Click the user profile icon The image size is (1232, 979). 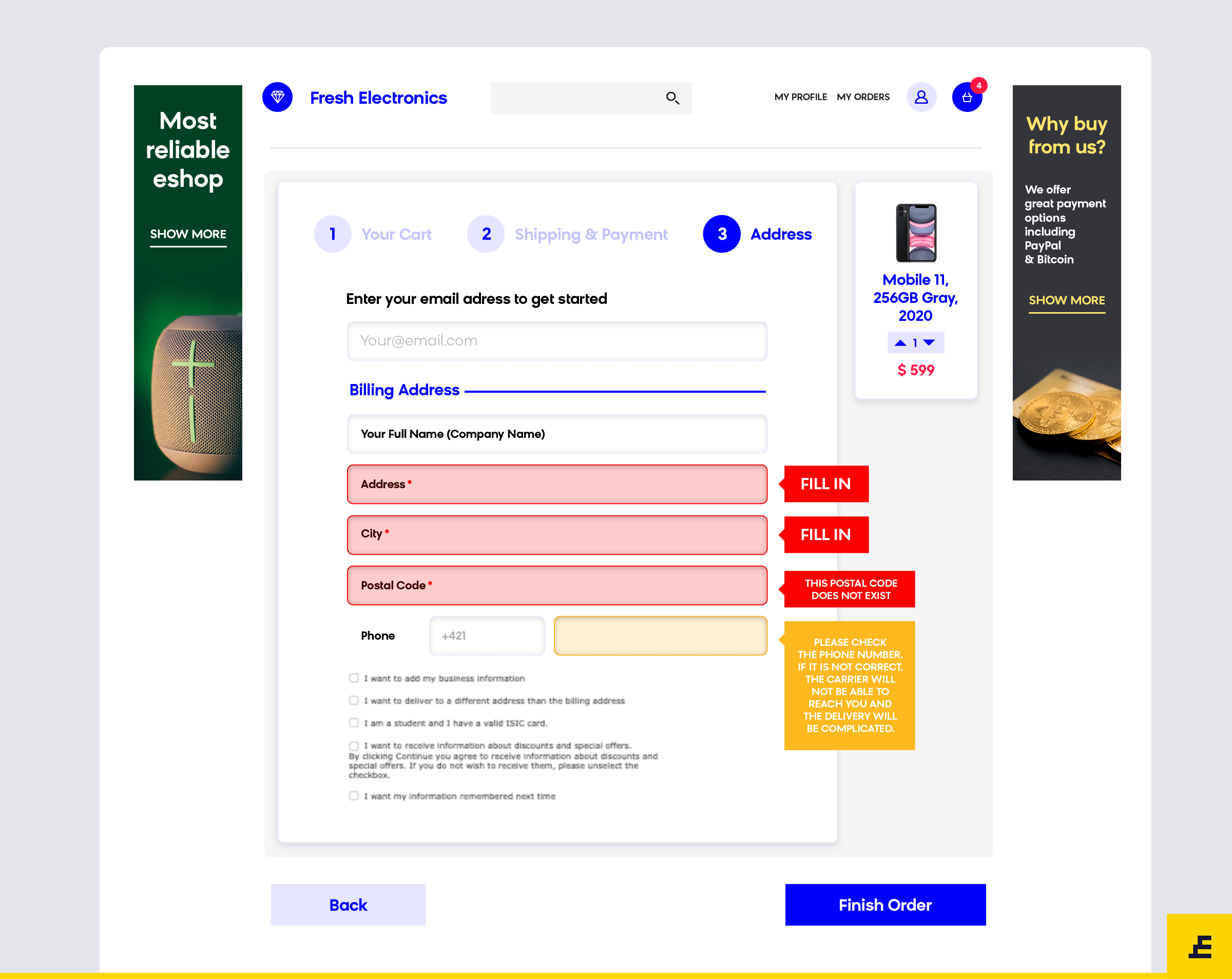coord(920,97)
